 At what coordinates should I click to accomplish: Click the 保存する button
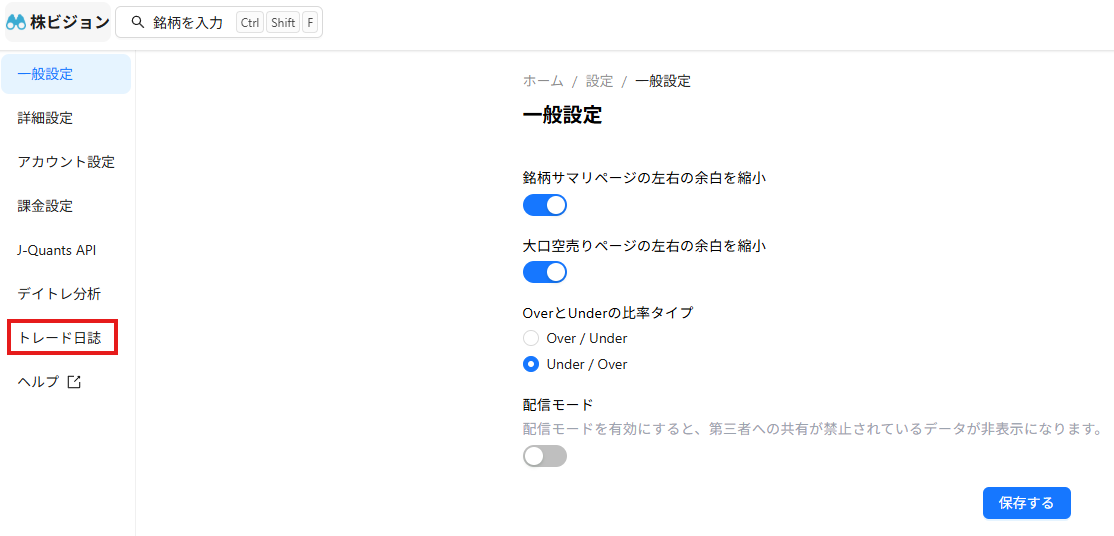(x=1026, y=503)
